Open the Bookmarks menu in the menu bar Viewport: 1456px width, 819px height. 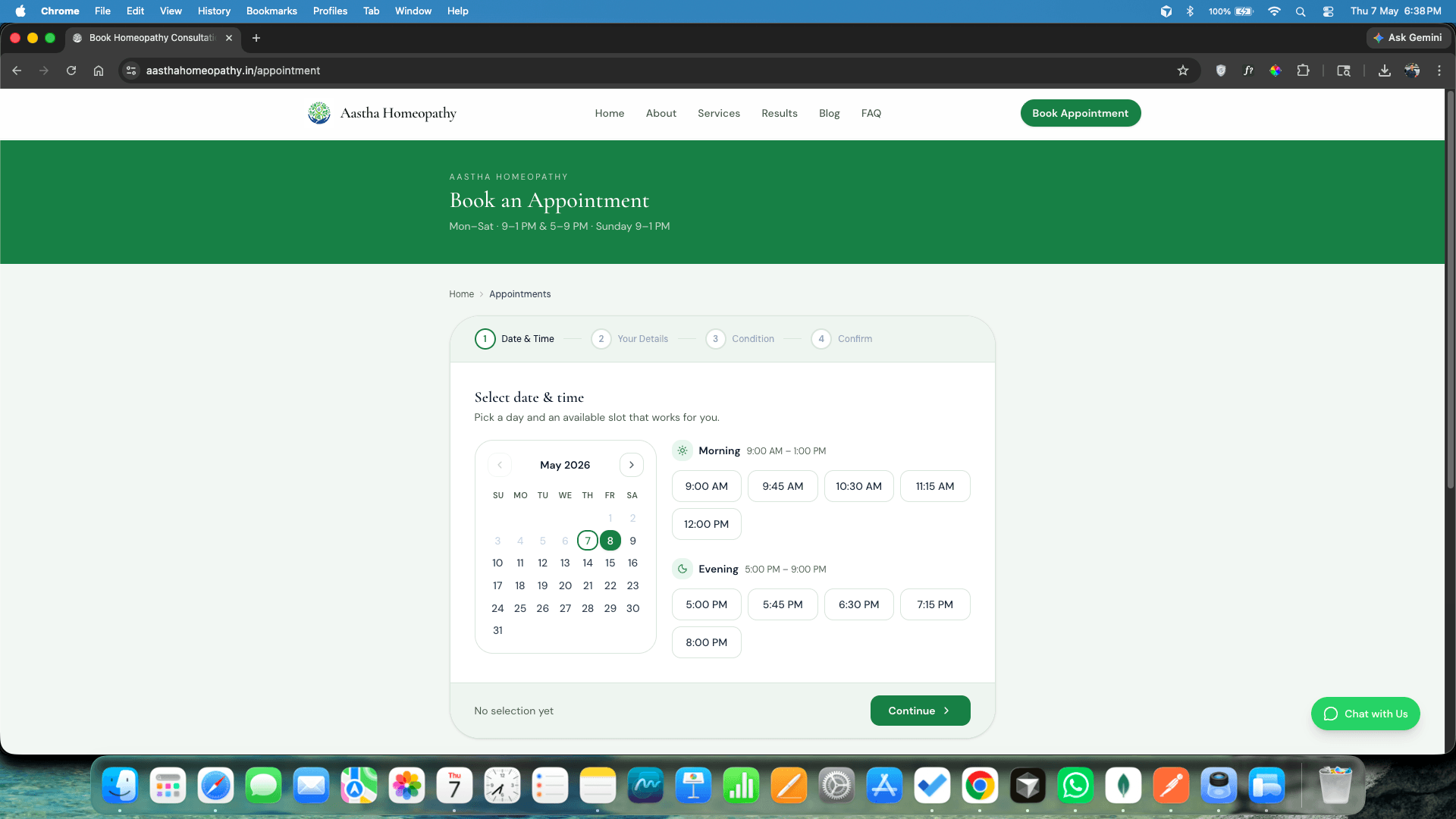271,11
